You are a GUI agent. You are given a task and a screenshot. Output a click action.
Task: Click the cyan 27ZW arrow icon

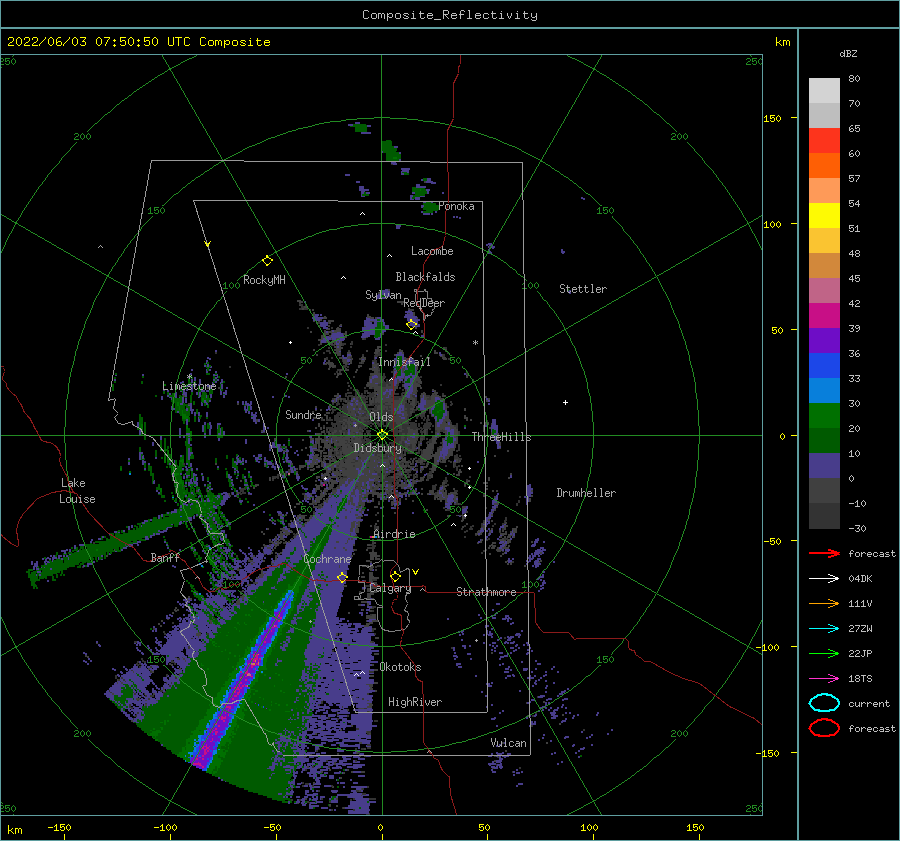[x=824, y=629]
